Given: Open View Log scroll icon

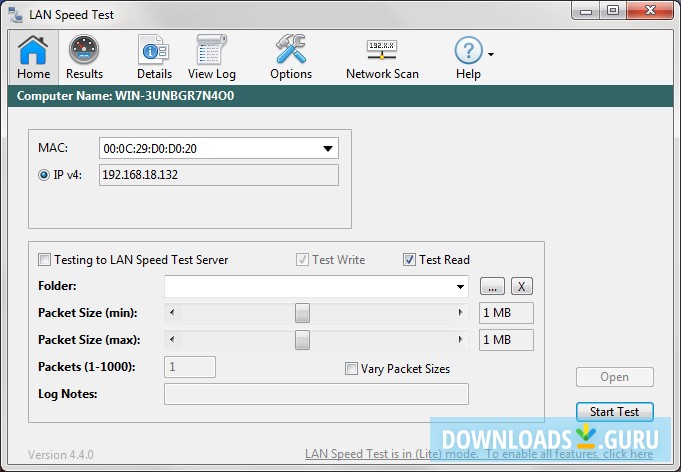Looking at the screenshot, I should click(212, 57).
